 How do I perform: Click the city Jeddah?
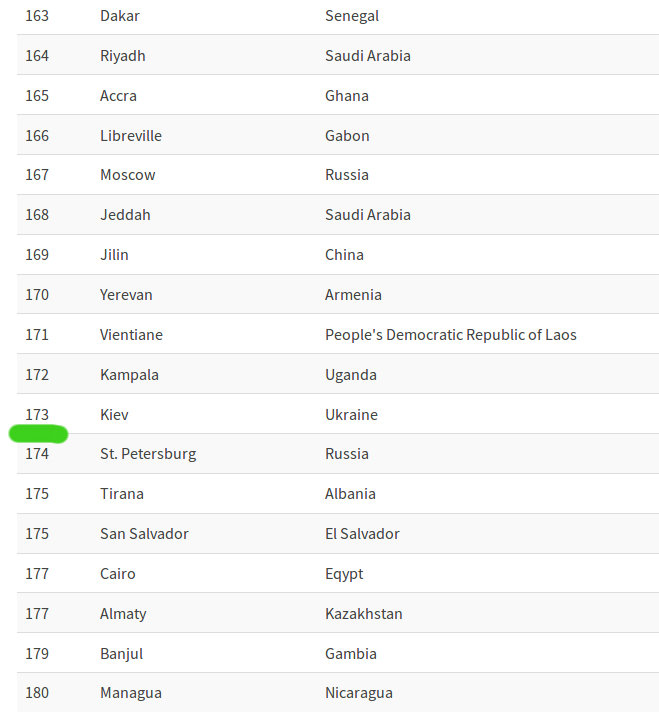coord(125,215)
